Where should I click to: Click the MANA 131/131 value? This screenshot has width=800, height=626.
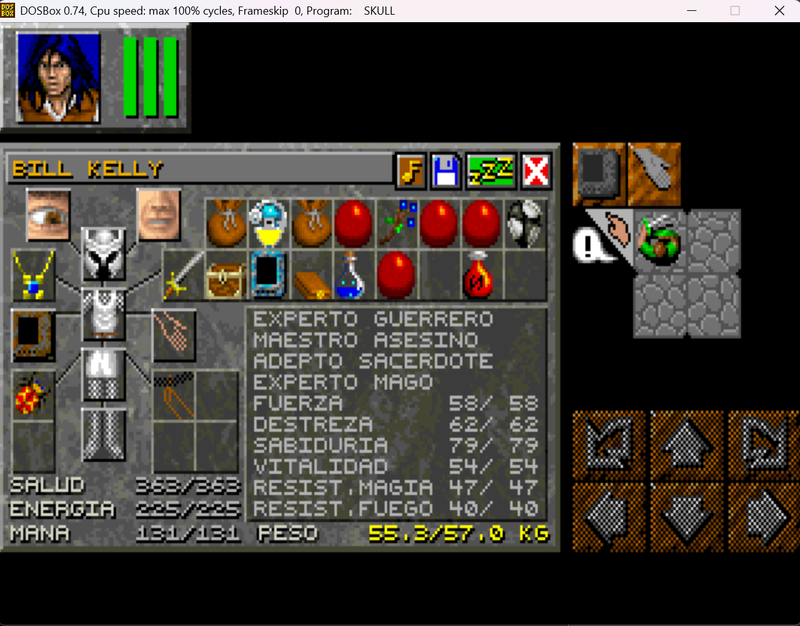[188, 533]
